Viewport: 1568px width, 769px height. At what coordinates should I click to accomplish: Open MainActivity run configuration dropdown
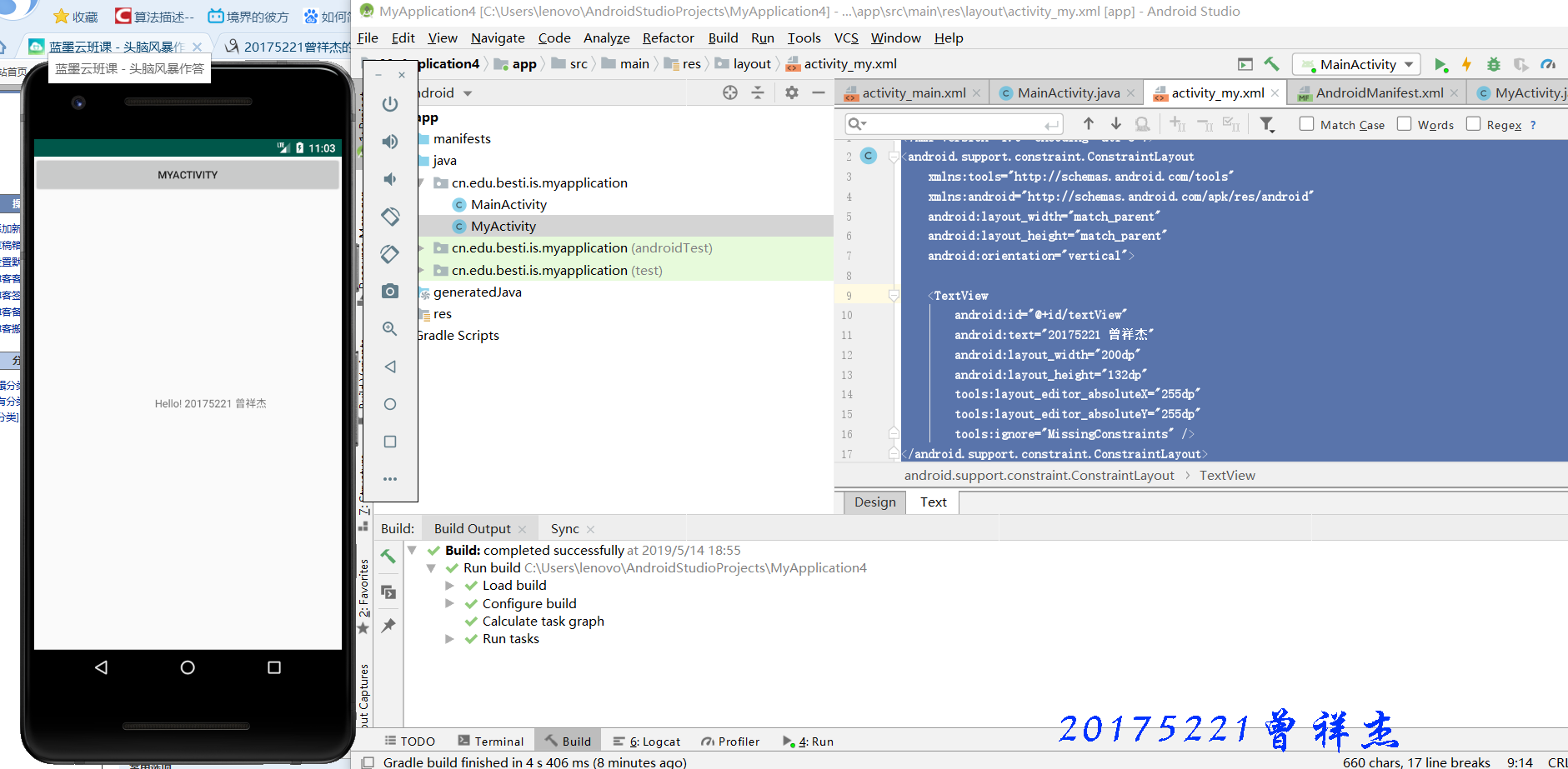[x=1356, y=64]
